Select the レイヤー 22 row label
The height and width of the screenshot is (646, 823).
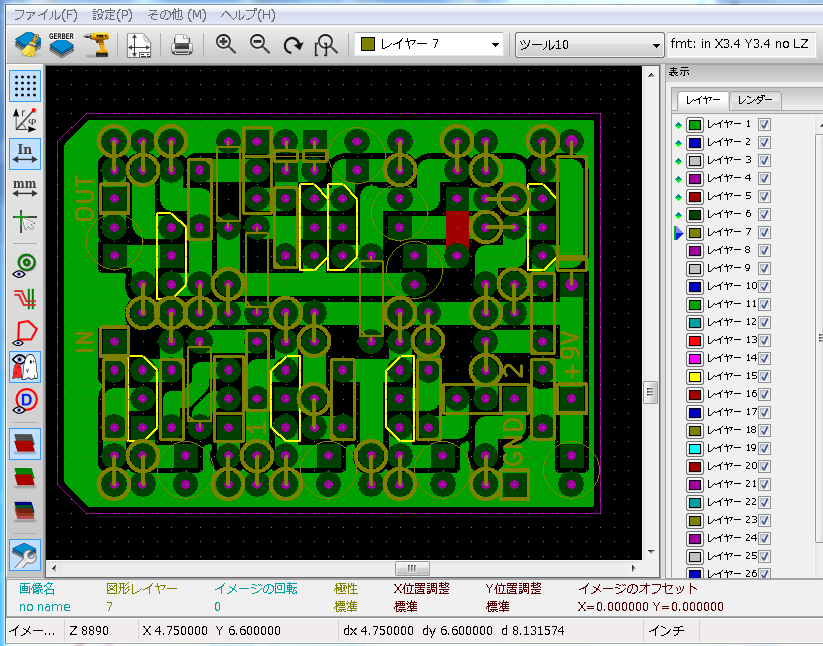732,503
